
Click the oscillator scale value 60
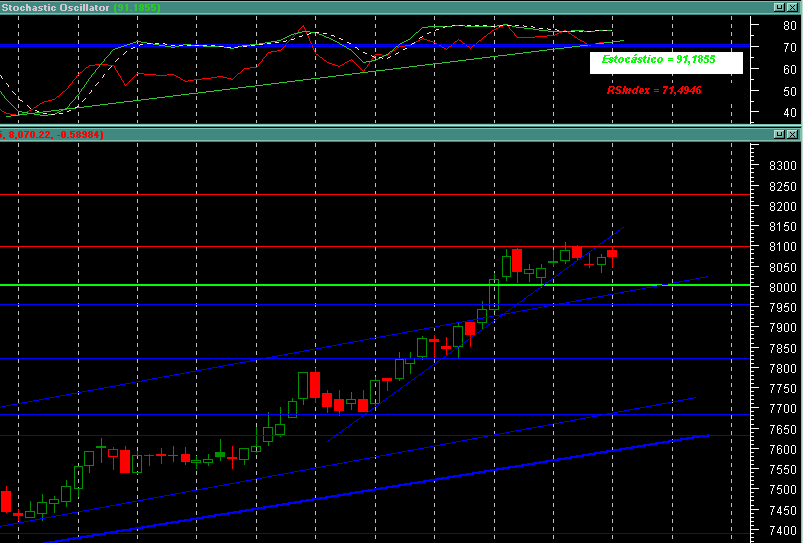tap(789, 69)
